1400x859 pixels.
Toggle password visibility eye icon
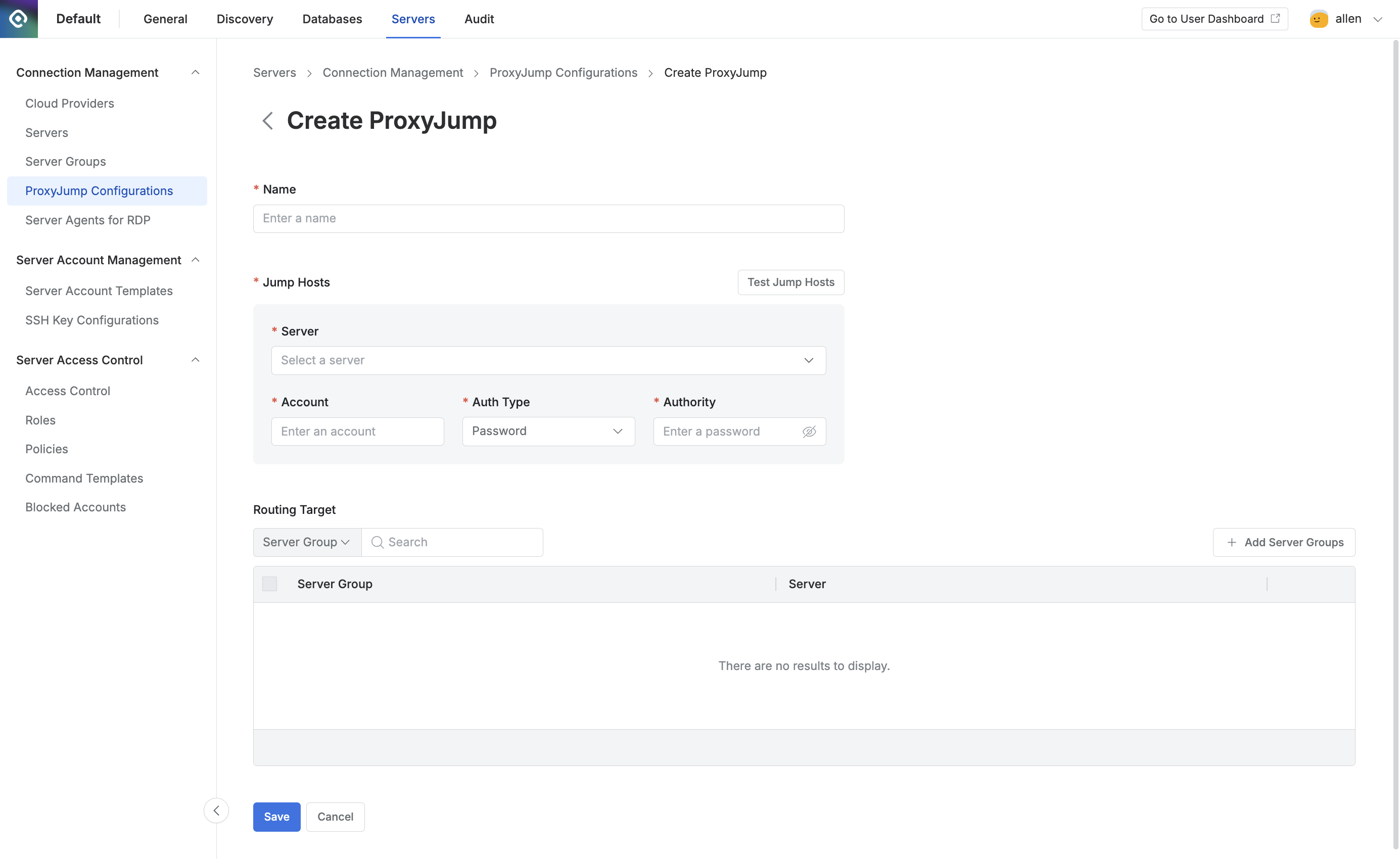809,431
